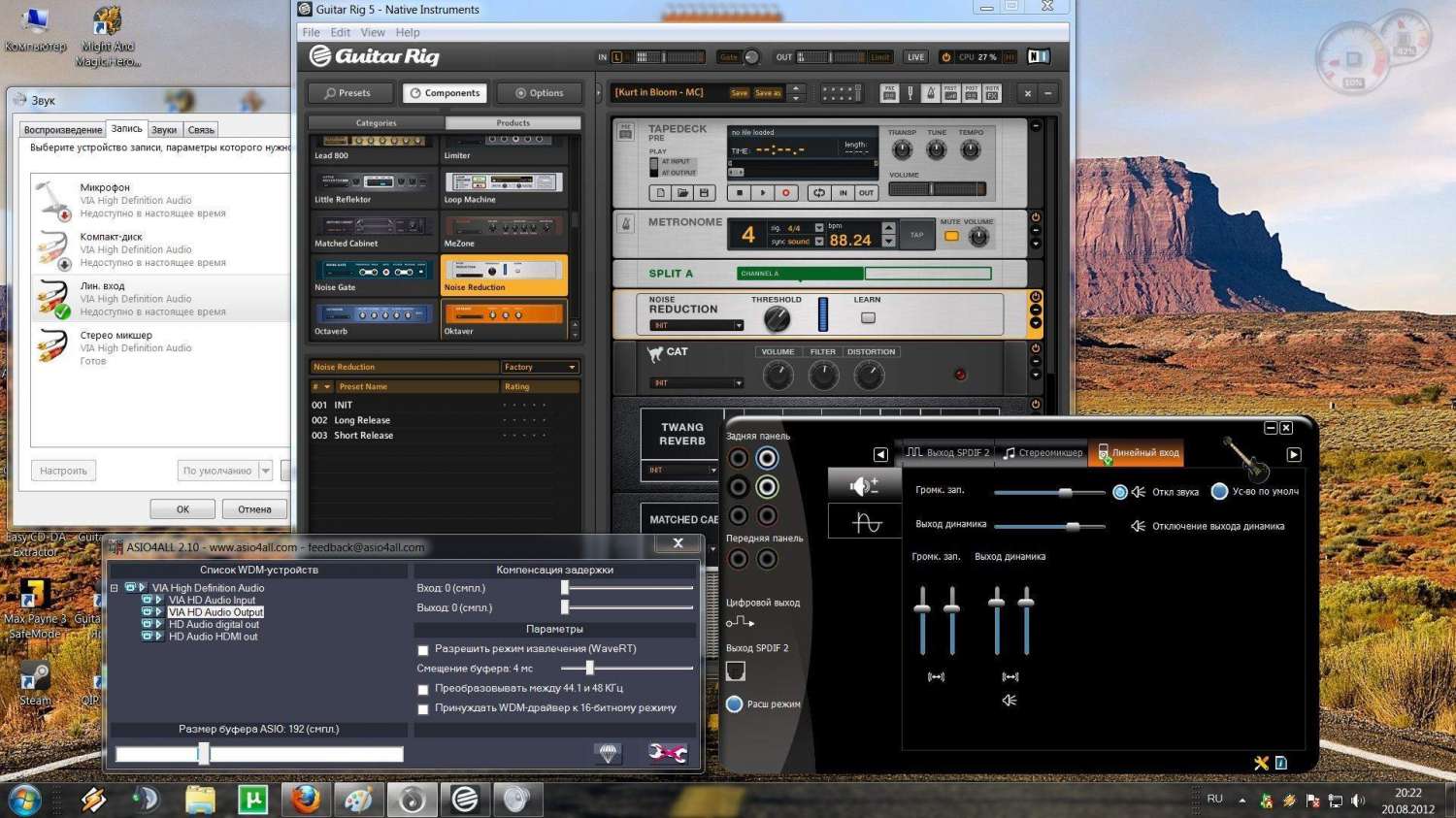This screenshot has width=1456, height=818.
Task: Open the View menu in Guitar Rig
Action: 373,32
